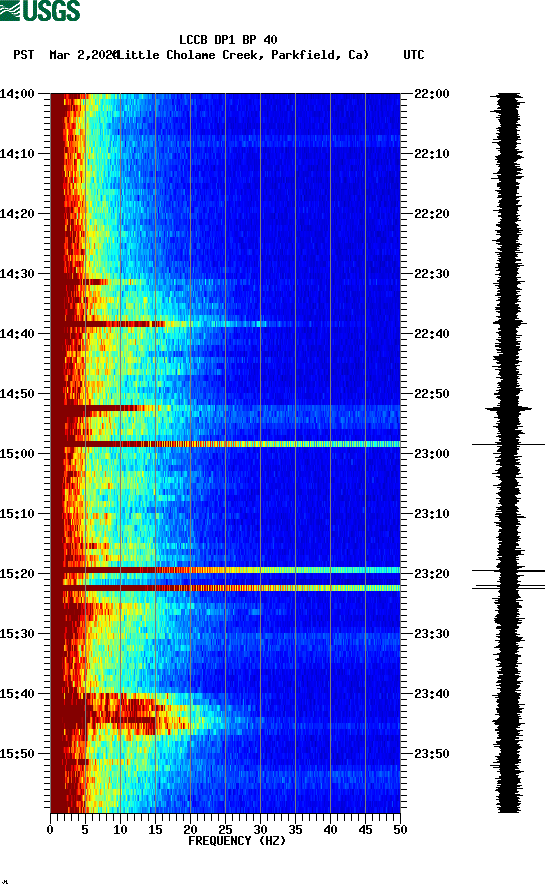Click the station name 'Little Cholame Creek, Parkfield, Ca'

[243, 55]
